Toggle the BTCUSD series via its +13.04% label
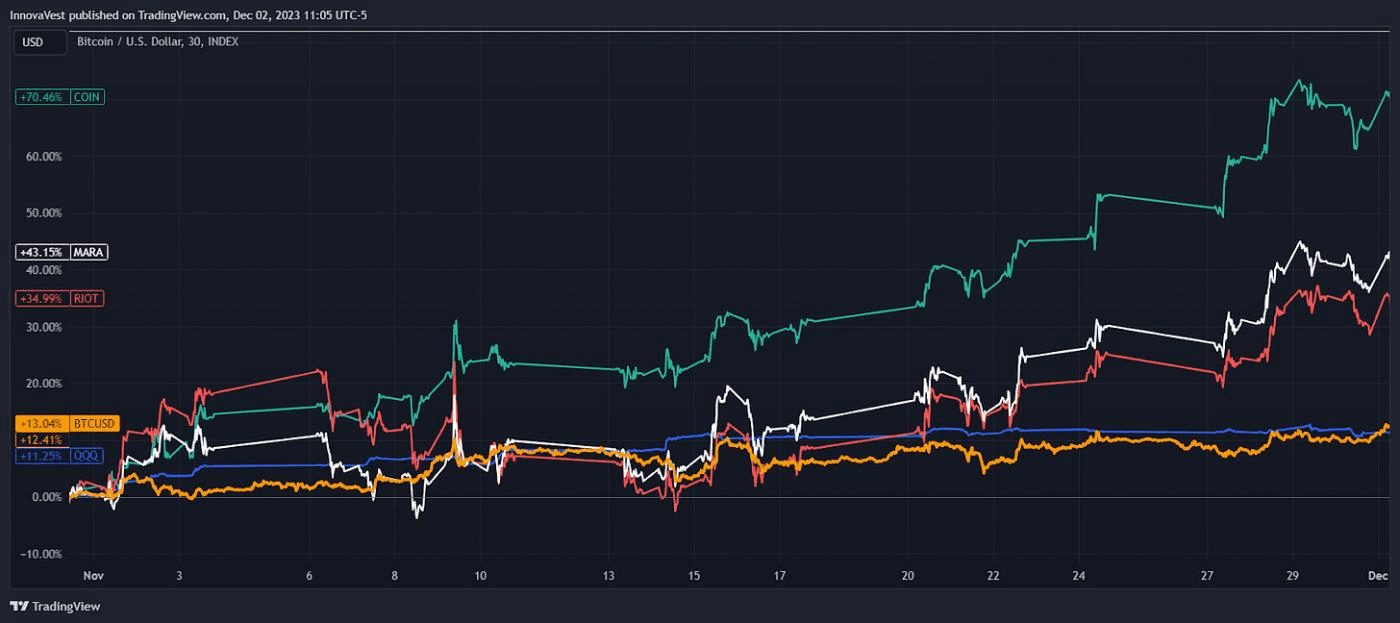 [x=40, y=423]
